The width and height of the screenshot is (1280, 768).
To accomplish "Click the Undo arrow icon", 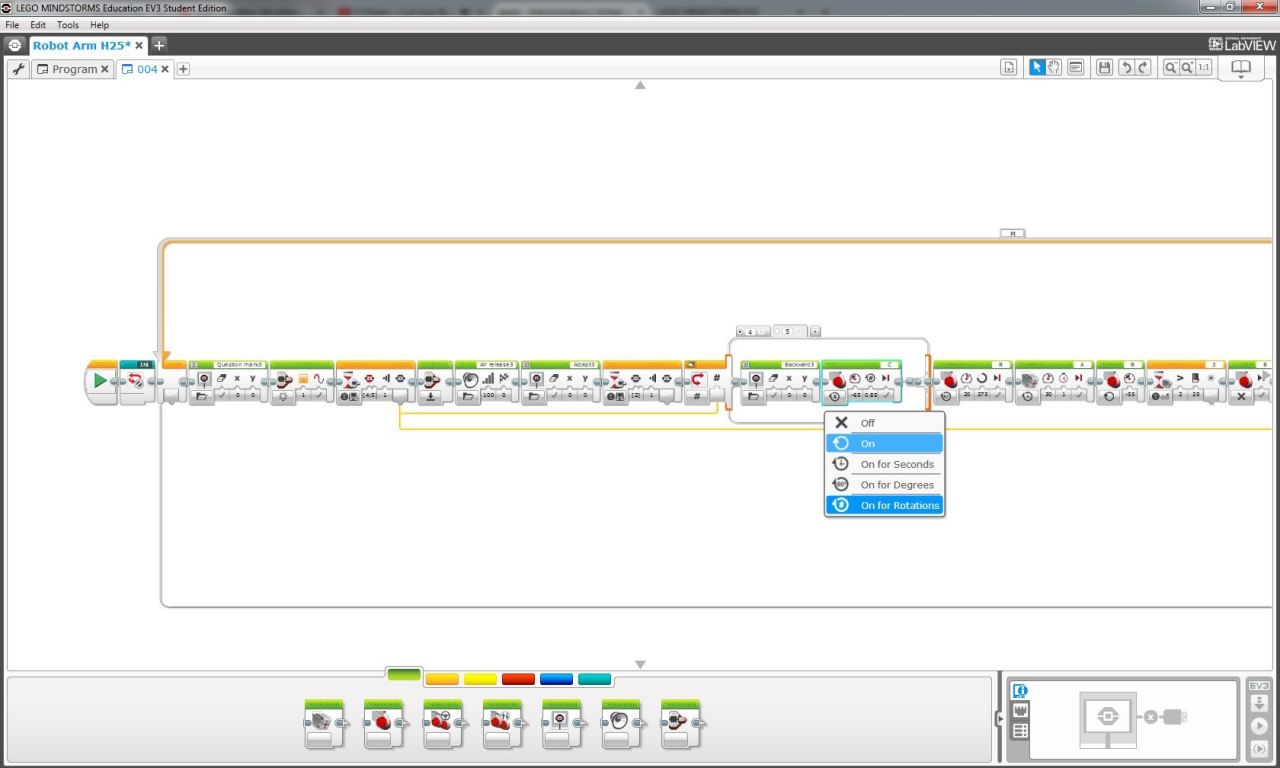I will pos(1125,68).
